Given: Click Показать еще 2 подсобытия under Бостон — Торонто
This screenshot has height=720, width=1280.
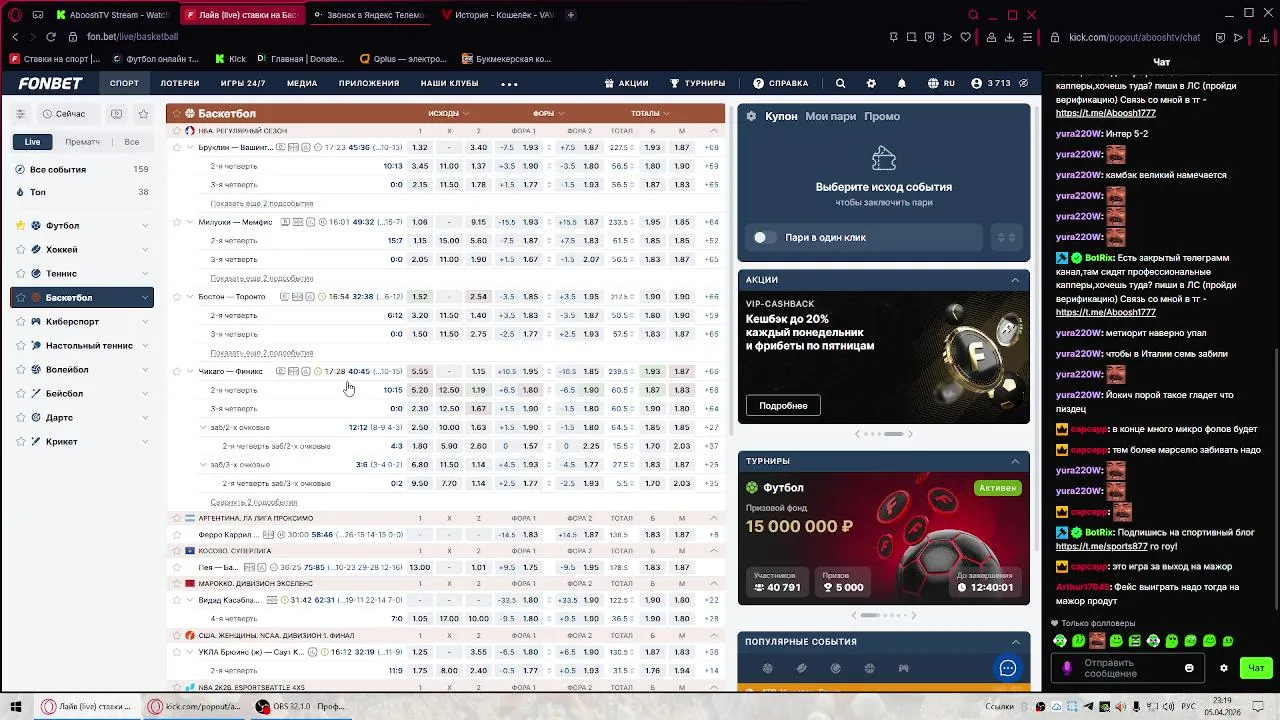Looking at the screenshot, I should 261,353.
